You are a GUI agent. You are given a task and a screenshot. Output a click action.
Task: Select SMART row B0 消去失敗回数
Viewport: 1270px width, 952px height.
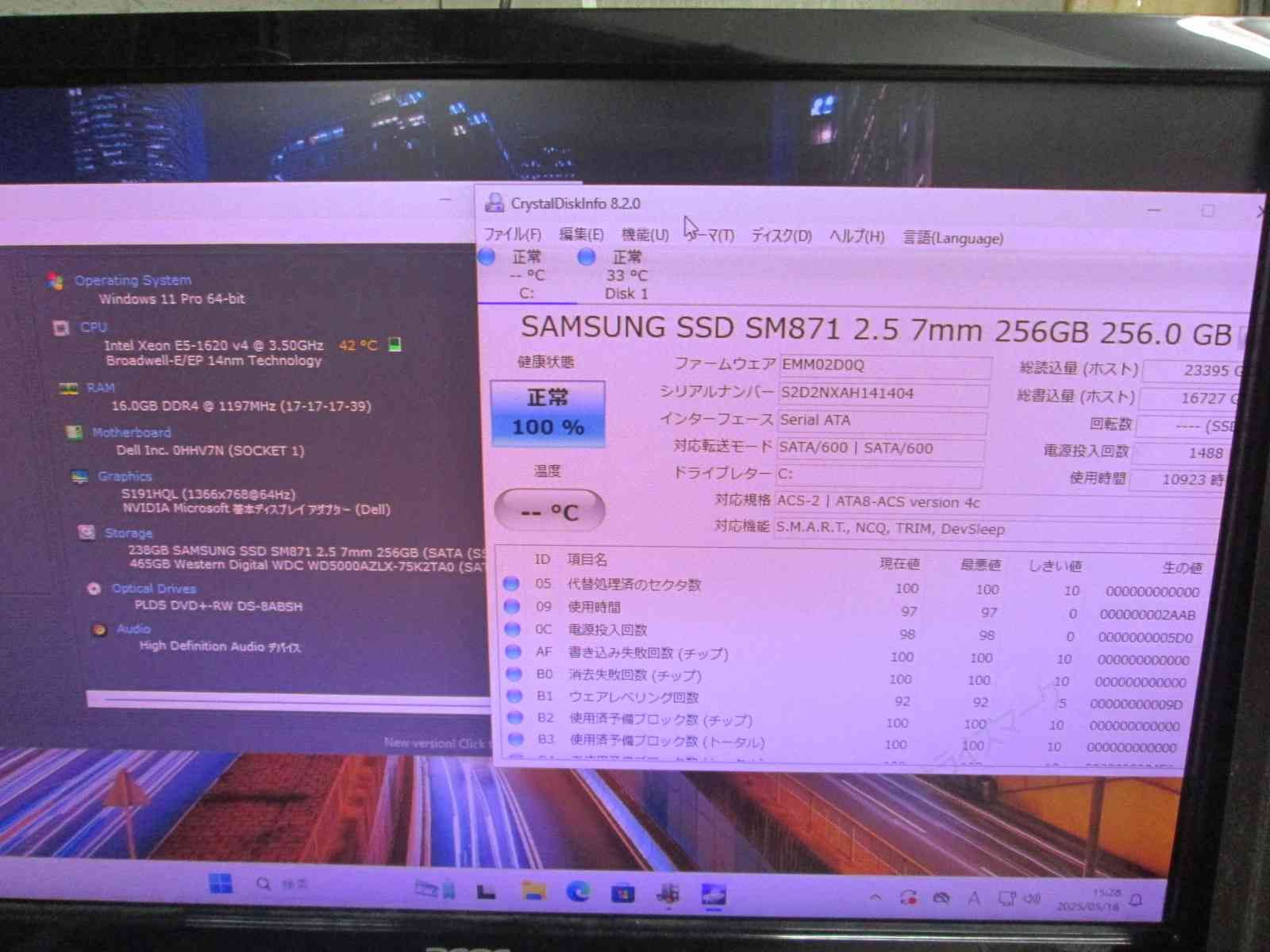coord(845,677)
